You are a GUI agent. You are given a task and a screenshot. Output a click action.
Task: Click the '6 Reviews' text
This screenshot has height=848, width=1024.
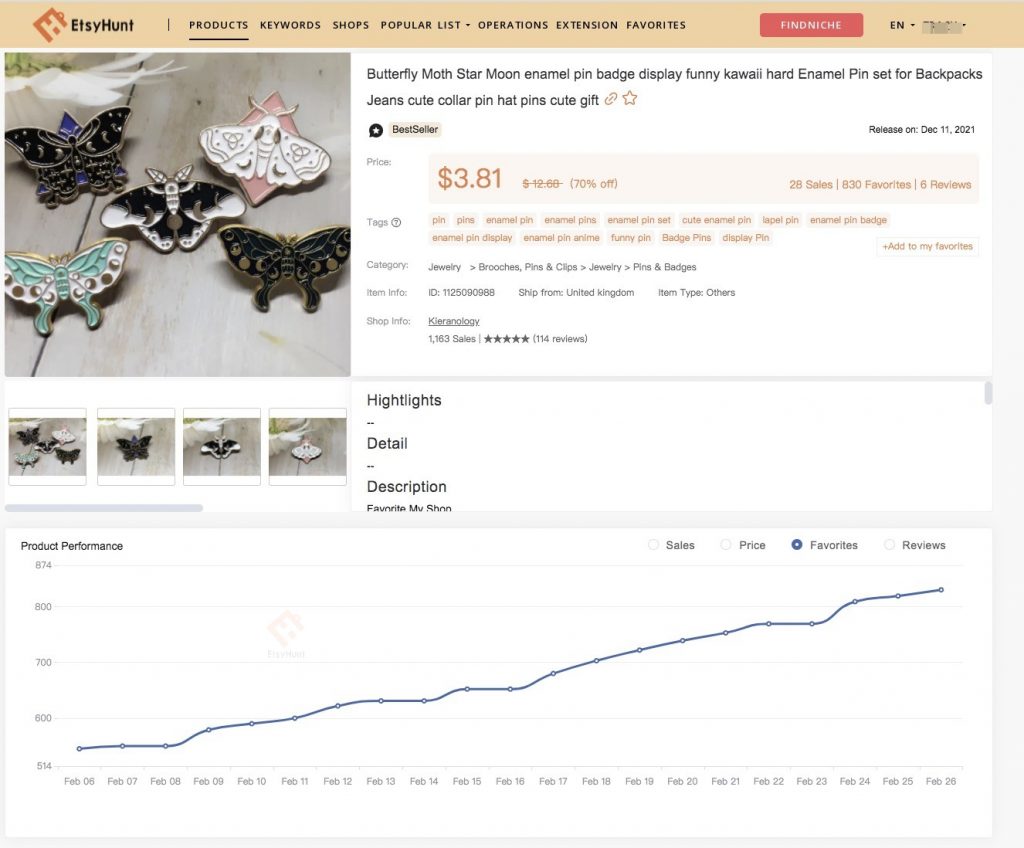click(946, 185)
